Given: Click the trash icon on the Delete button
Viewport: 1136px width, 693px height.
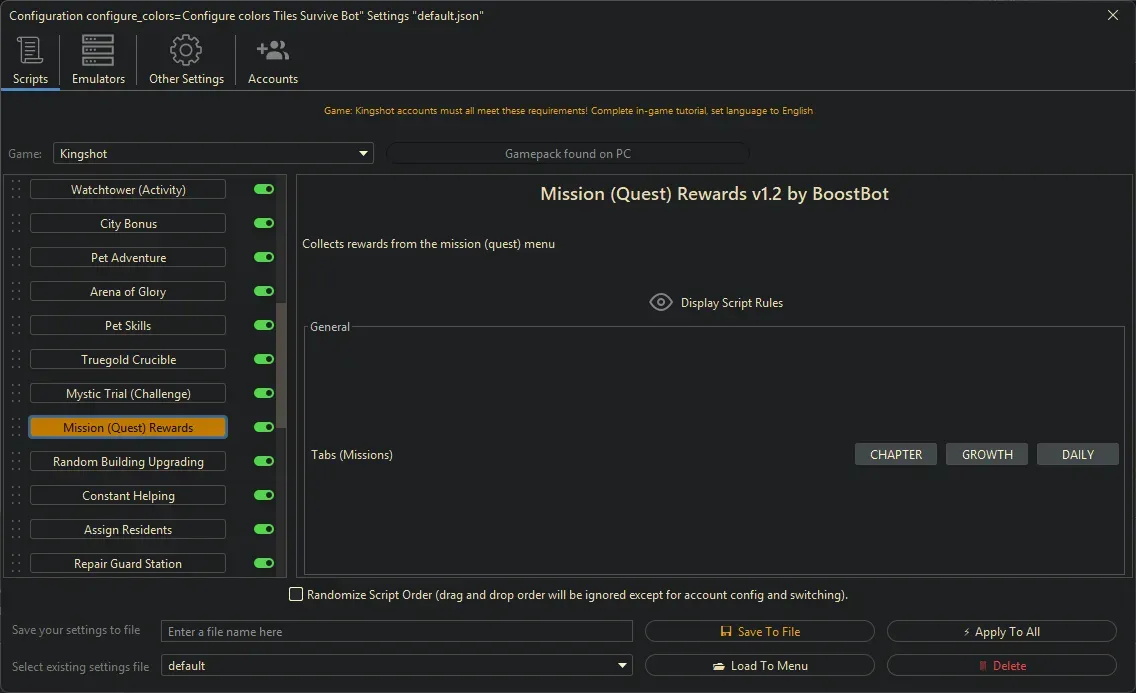Looking at the screenshot, I should (x=985, y=665).
